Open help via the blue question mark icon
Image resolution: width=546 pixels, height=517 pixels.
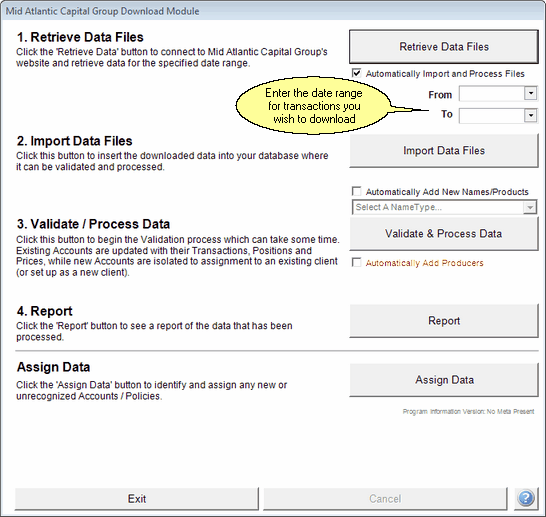pos(526,499)
